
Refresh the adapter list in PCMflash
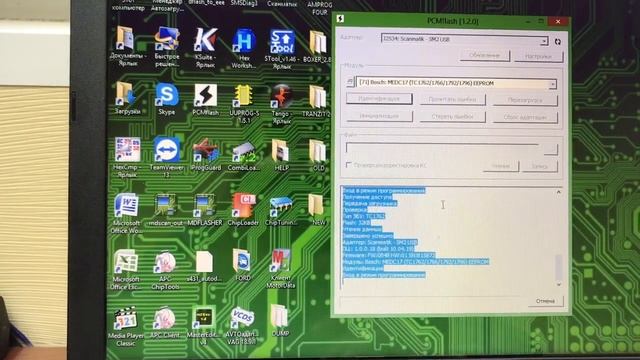click(x=558, y=42)
